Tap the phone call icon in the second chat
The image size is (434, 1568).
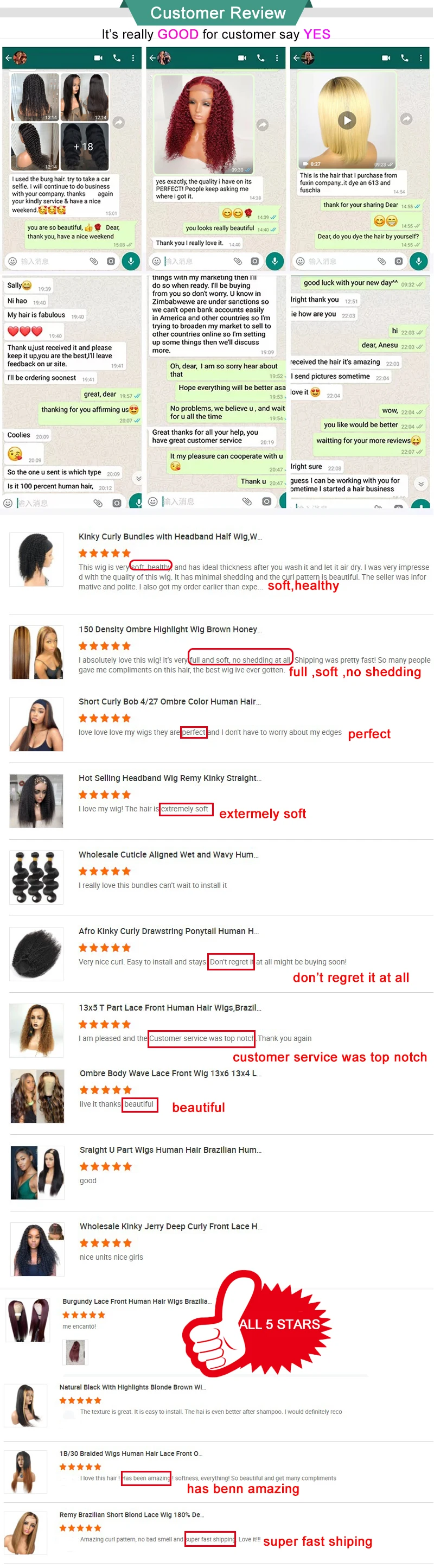(260, 58)
